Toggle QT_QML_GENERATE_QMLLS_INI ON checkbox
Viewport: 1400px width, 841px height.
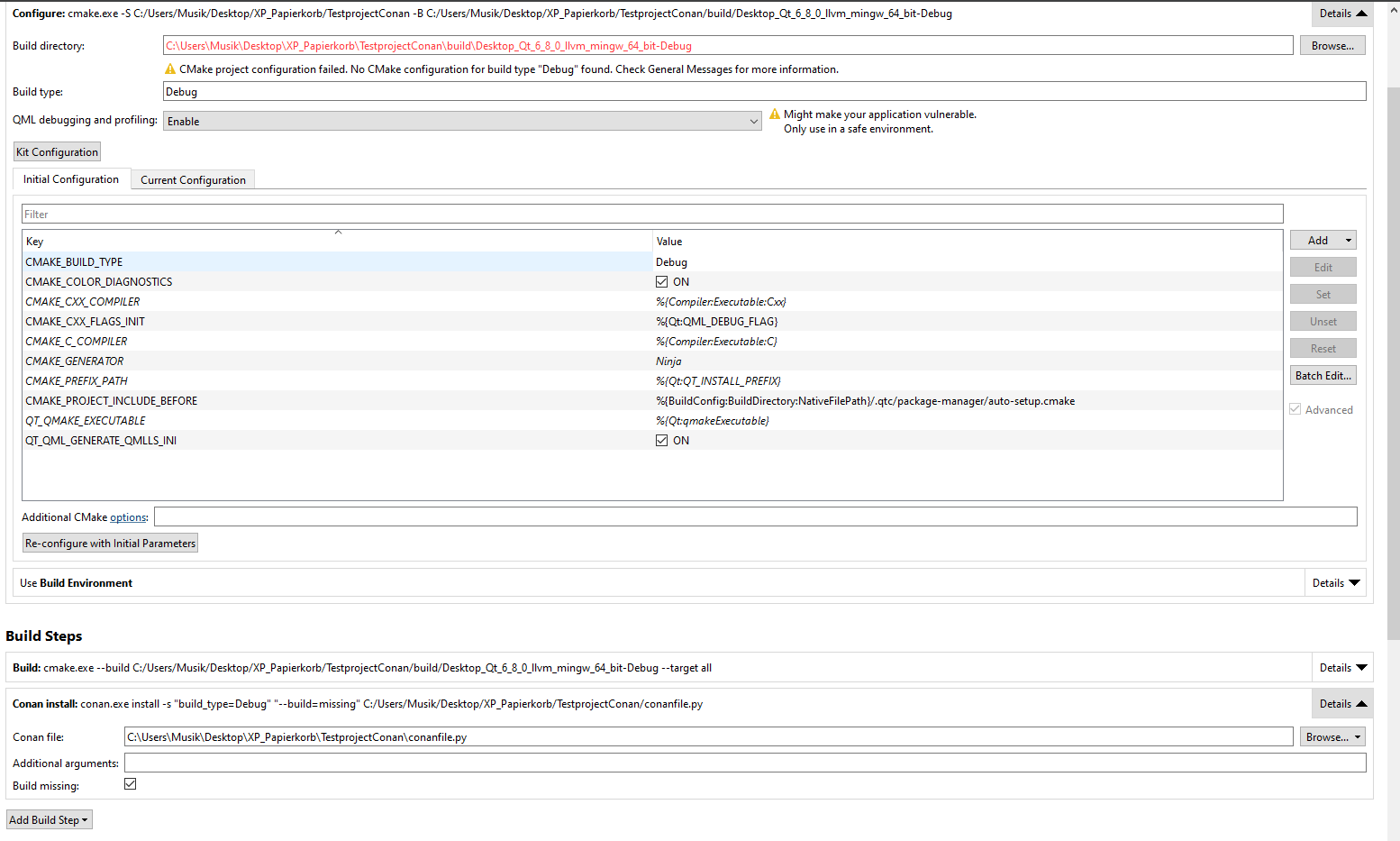pyautogui.click(x=662, y=441)
